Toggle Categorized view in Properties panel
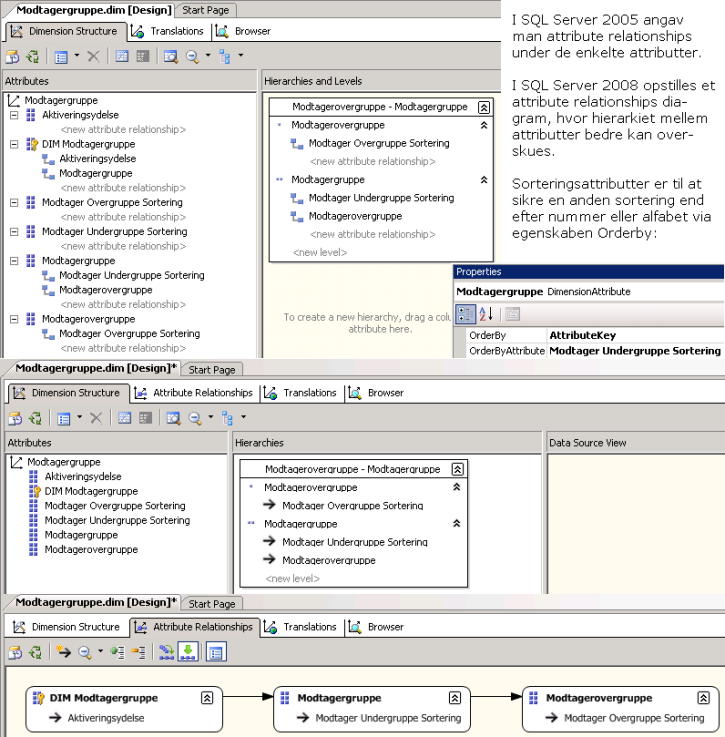This screenshot has width=725, height=737. pos(465,314)
